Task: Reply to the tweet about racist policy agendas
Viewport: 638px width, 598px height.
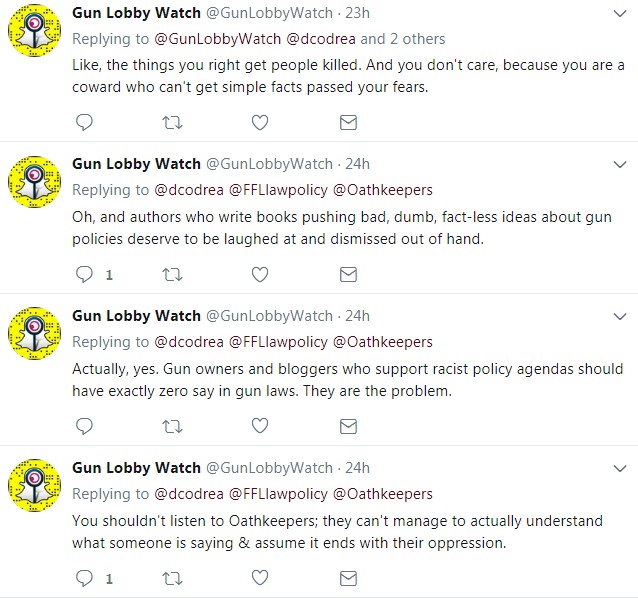Action: 85,426
